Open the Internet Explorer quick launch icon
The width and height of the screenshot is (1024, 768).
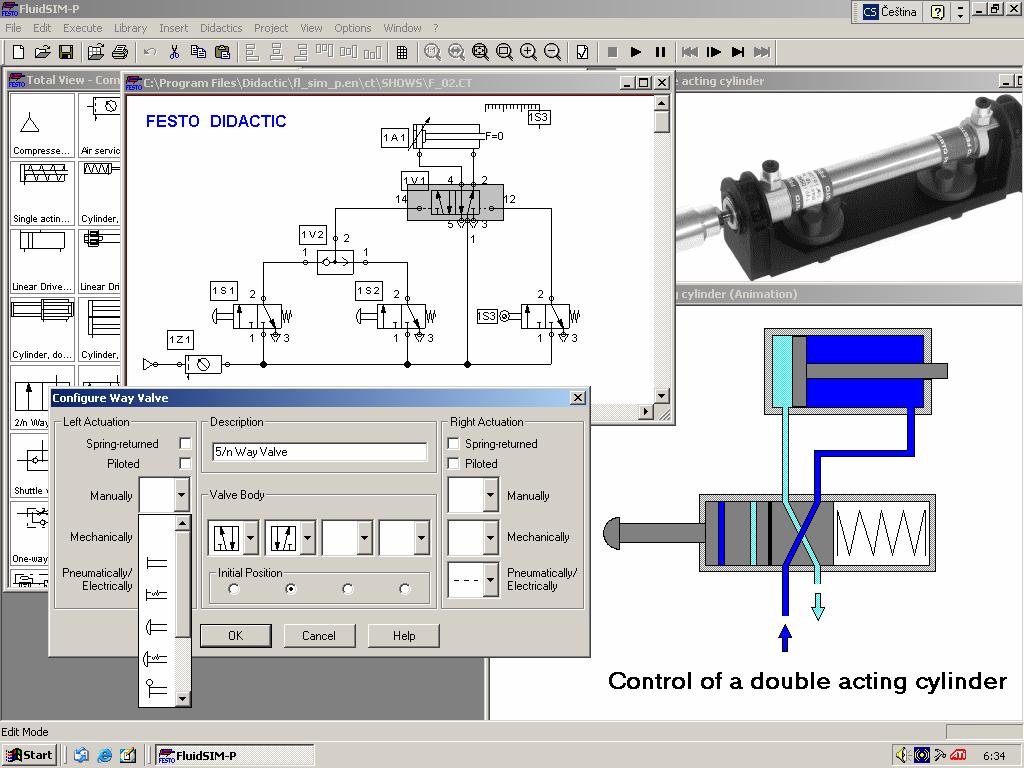[x=104, y=756]
